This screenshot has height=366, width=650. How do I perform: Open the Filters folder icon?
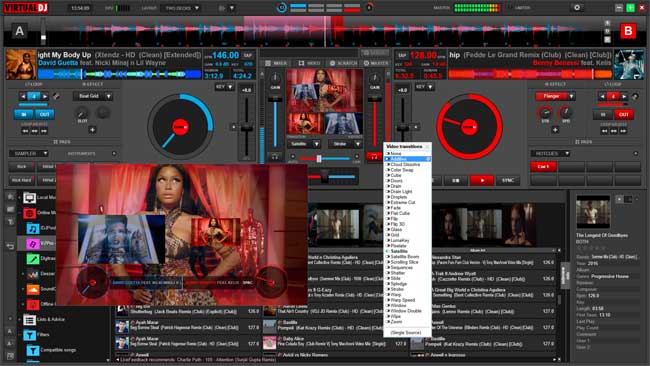[x=29, y=334]
